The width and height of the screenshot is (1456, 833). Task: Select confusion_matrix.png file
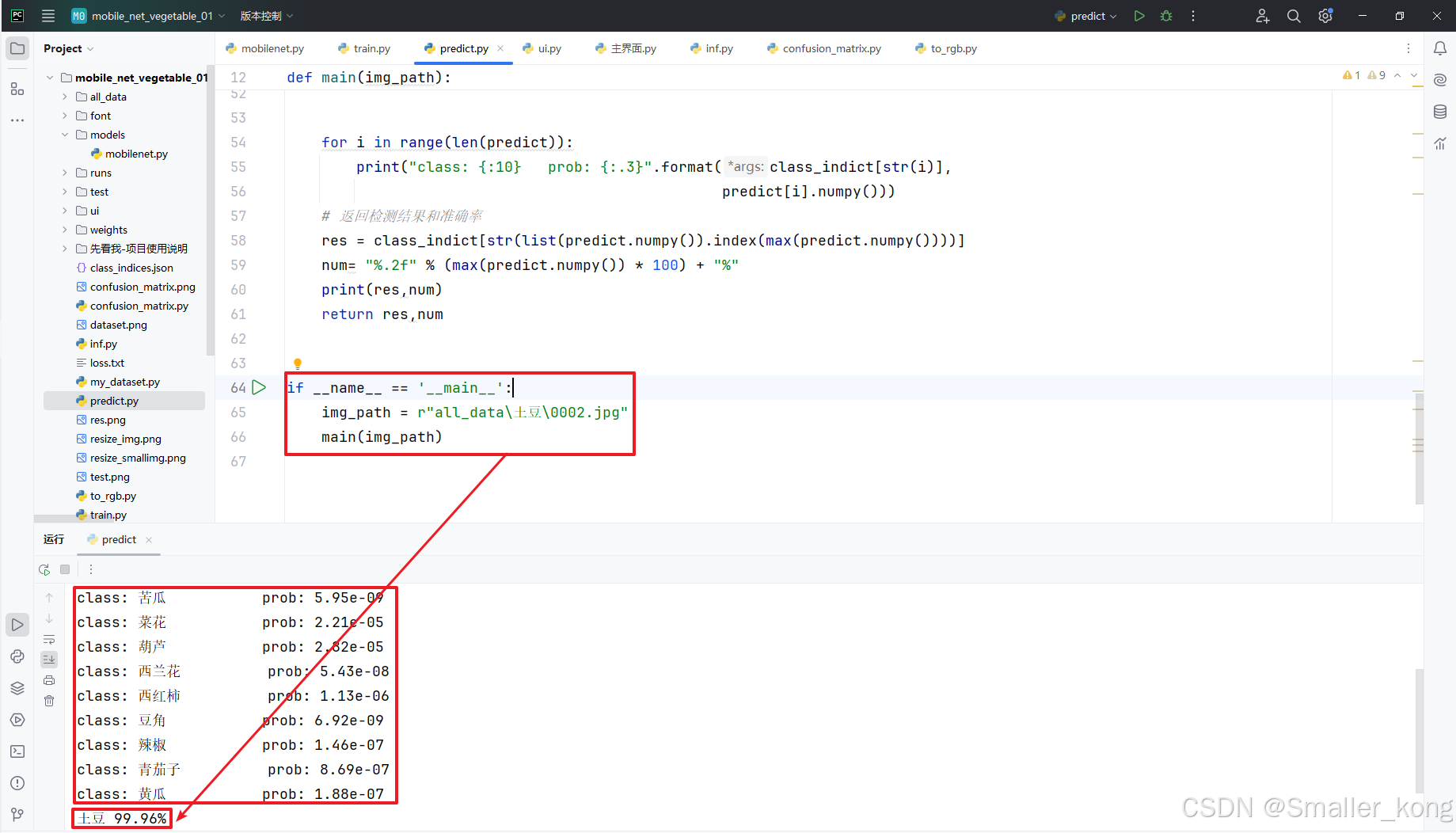click(143, 287)
